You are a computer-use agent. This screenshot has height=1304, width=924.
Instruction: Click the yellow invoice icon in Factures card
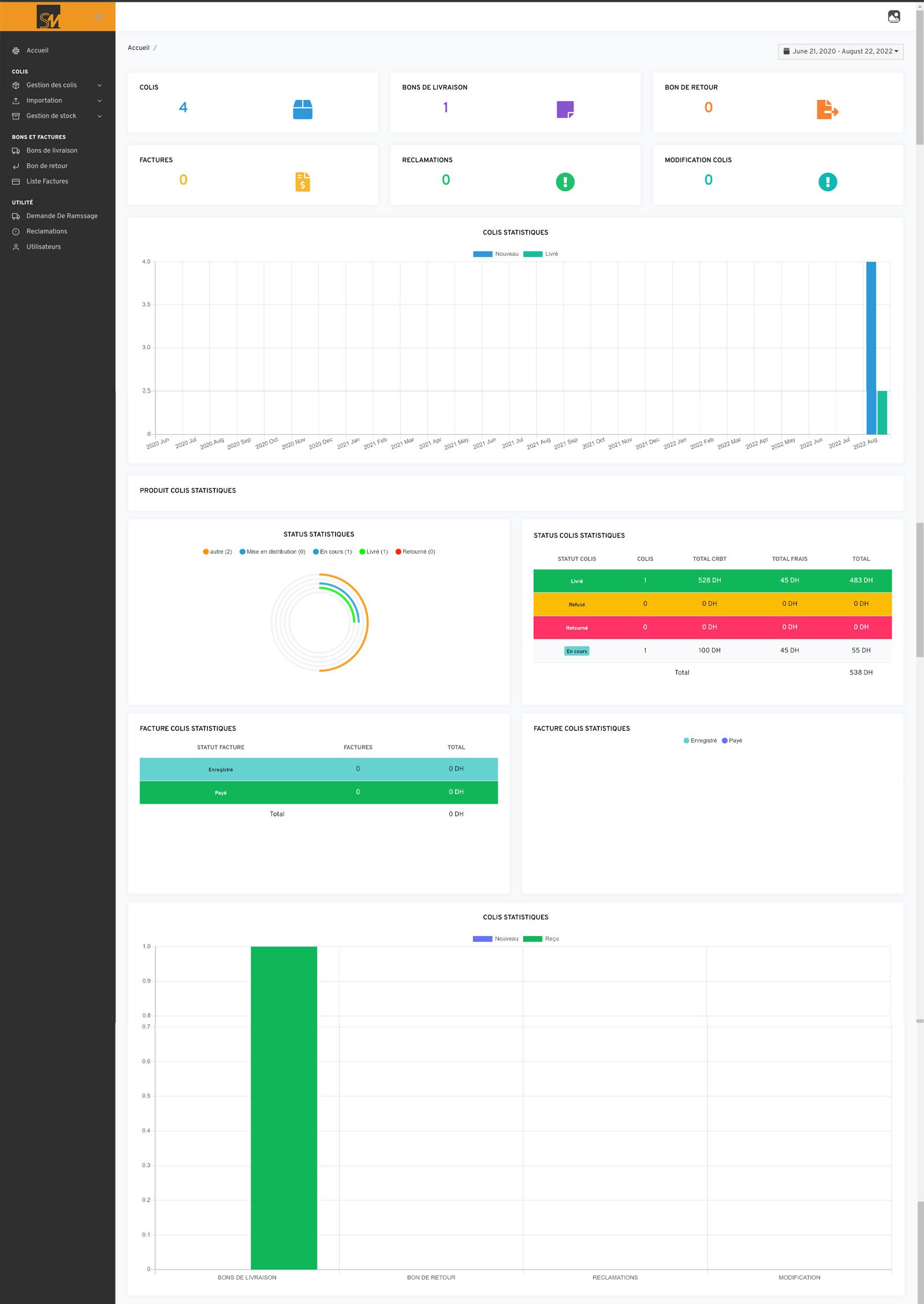coord(302,182)
